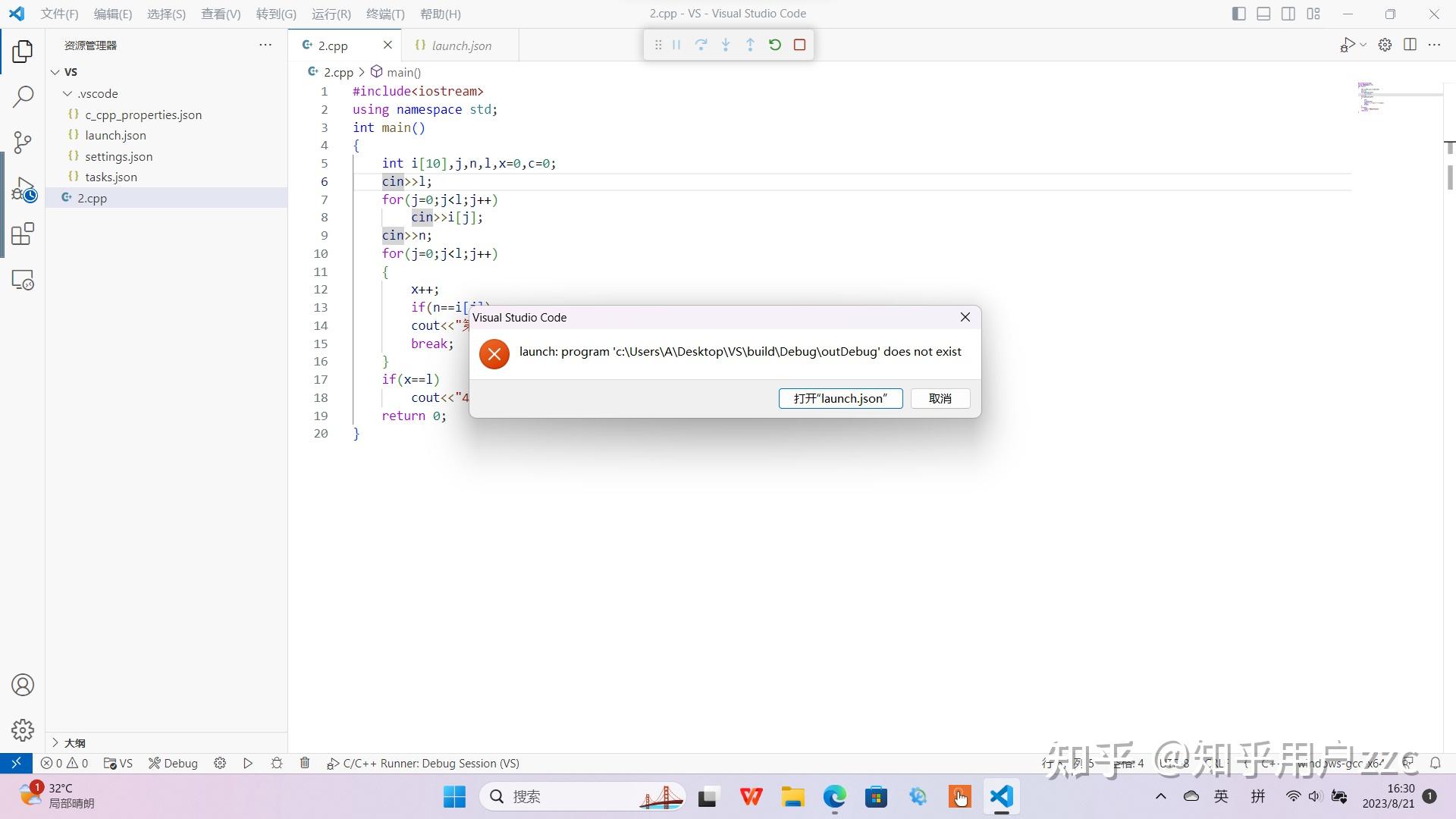Pause the debug session

(x=676, y=45)
